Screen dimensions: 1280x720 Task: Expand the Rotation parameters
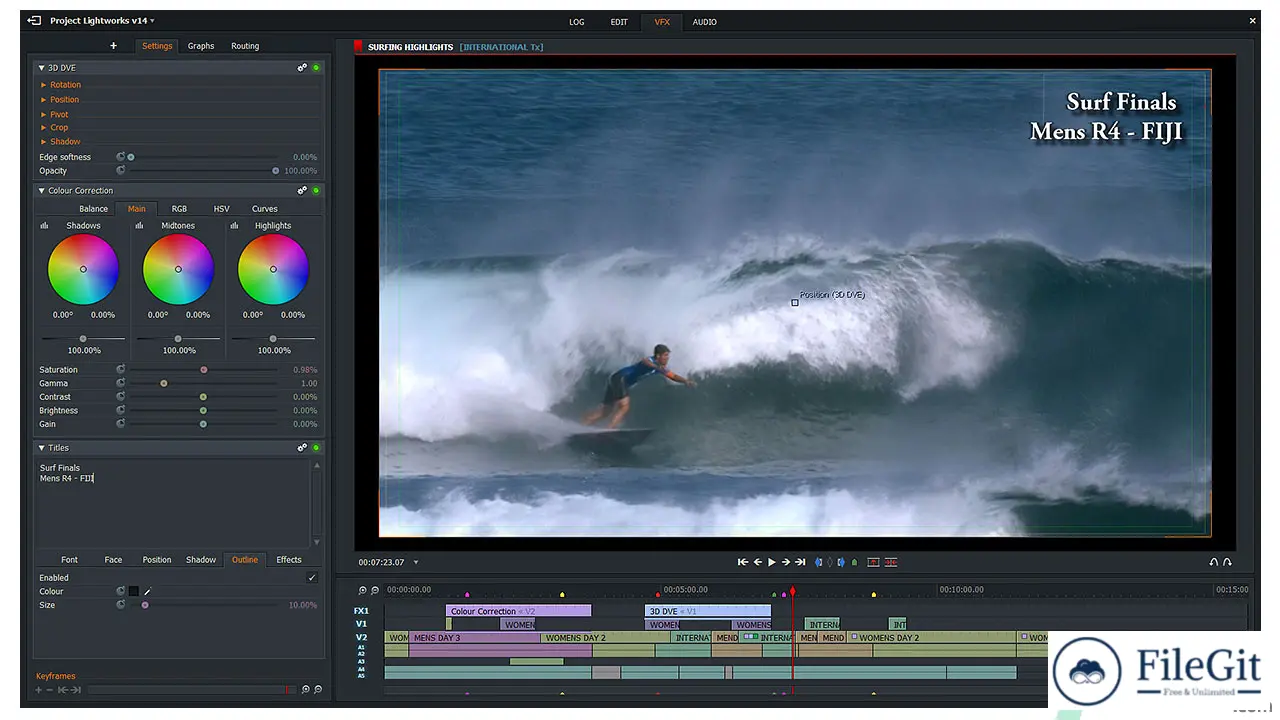(x=44, y=85)
